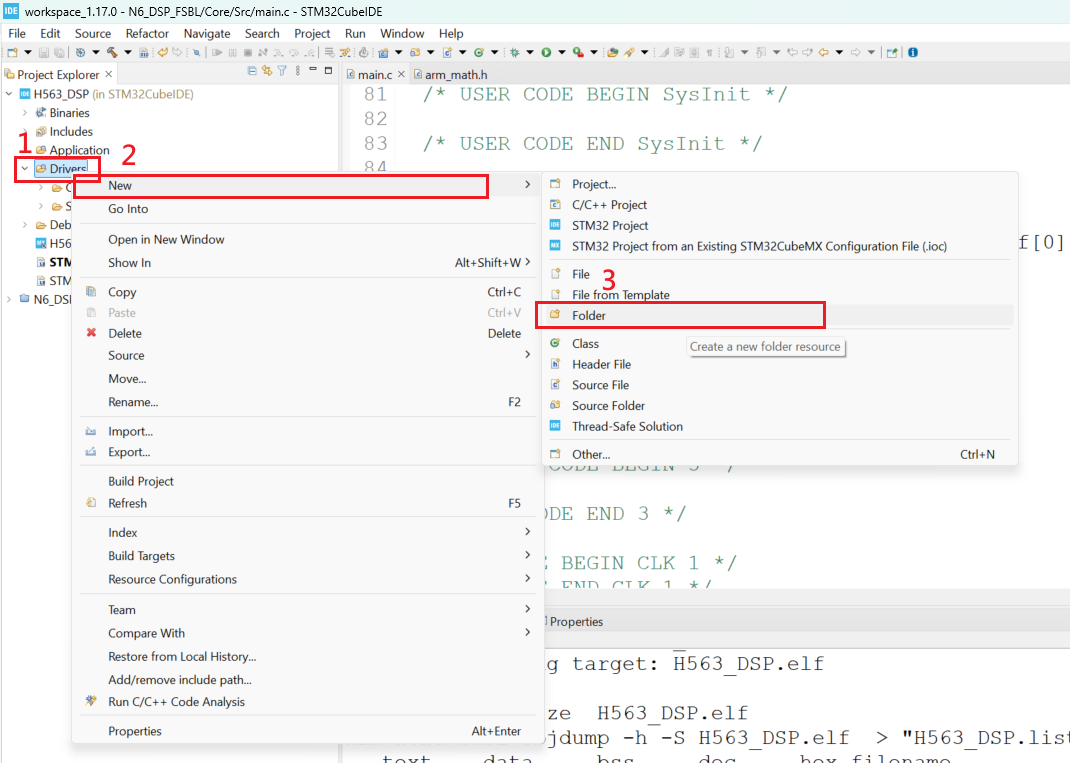Click the green bug Debug toolbar icon
Image resolution: width=1070 pixels, height=763 pixels.
pyautogui.click(x=515, y=53)
